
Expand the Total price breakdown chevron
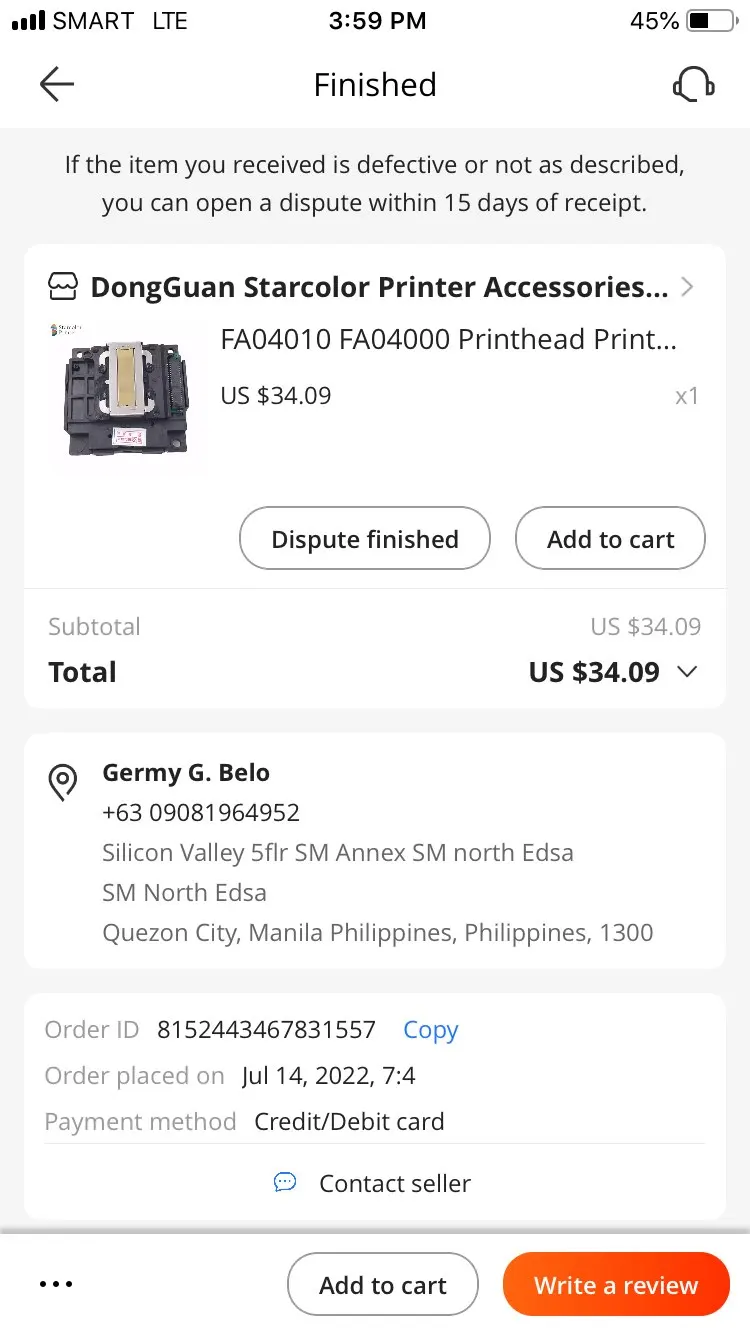[687, 672]
